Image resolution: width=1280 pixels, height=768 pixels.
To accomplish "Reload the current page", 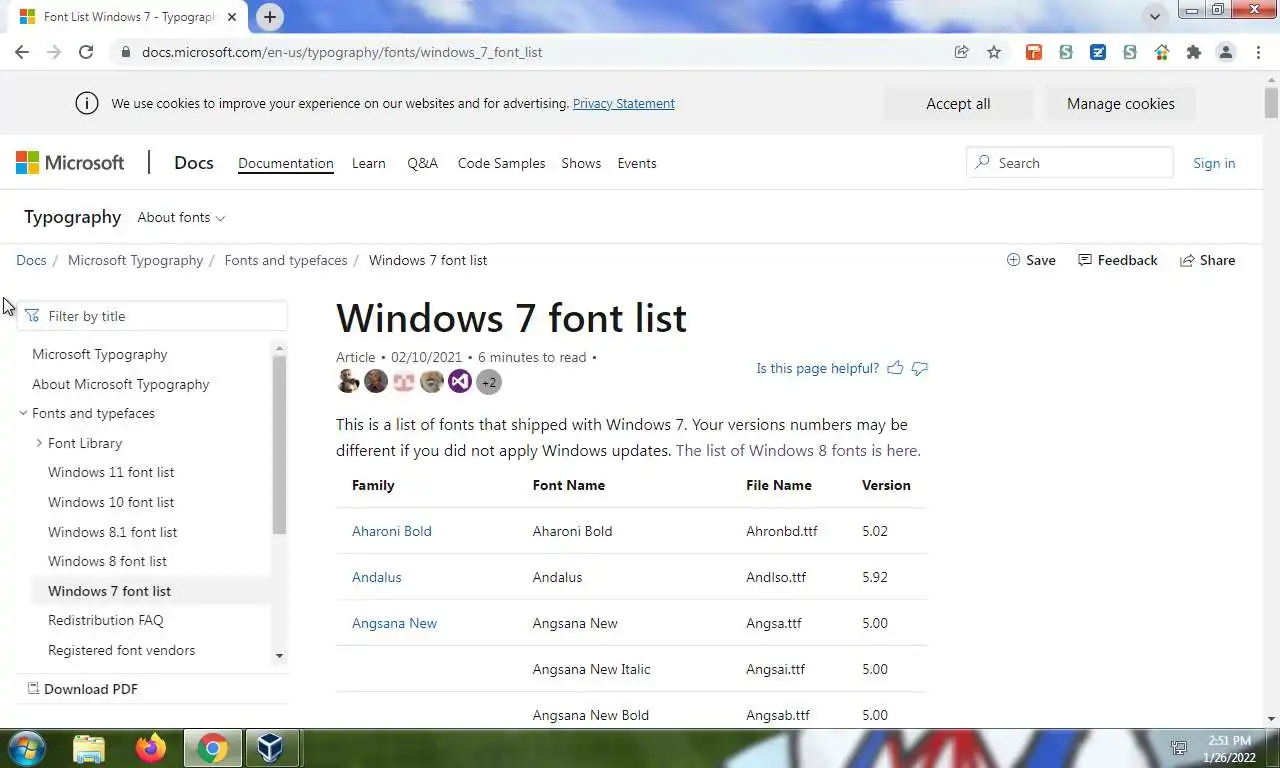I will pyautogui.click(x=86, y=52).
